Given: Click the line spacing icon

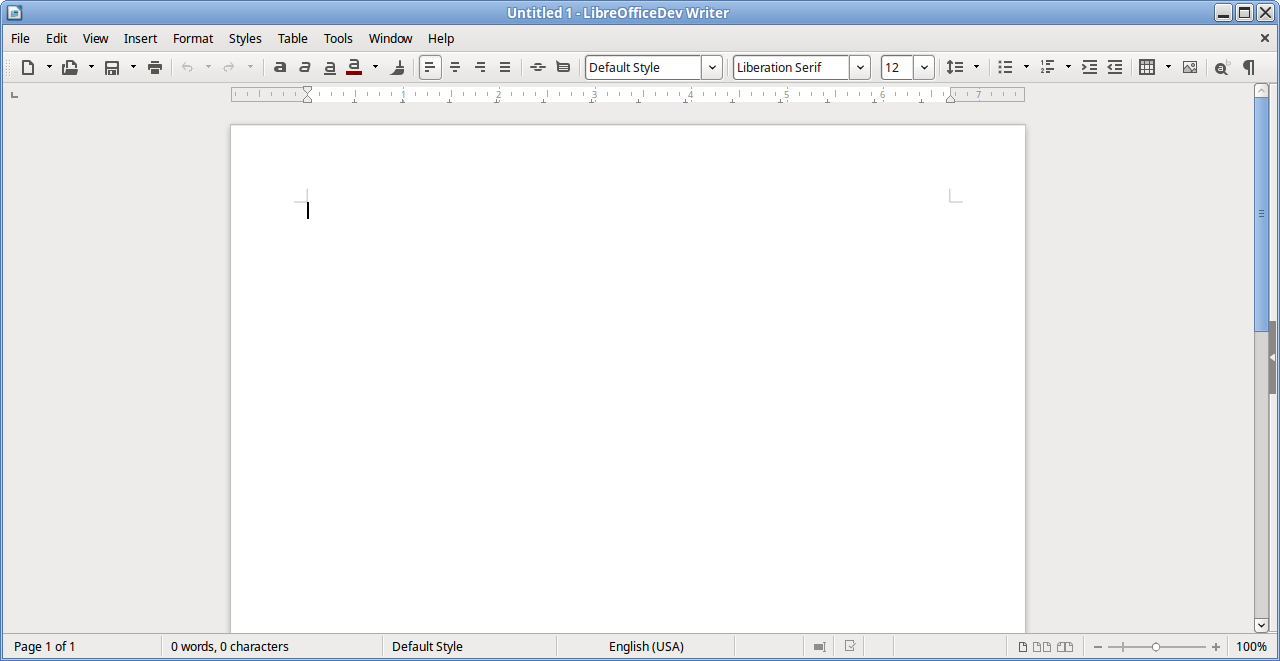Looking at the screenshot, I should point(955,67).
